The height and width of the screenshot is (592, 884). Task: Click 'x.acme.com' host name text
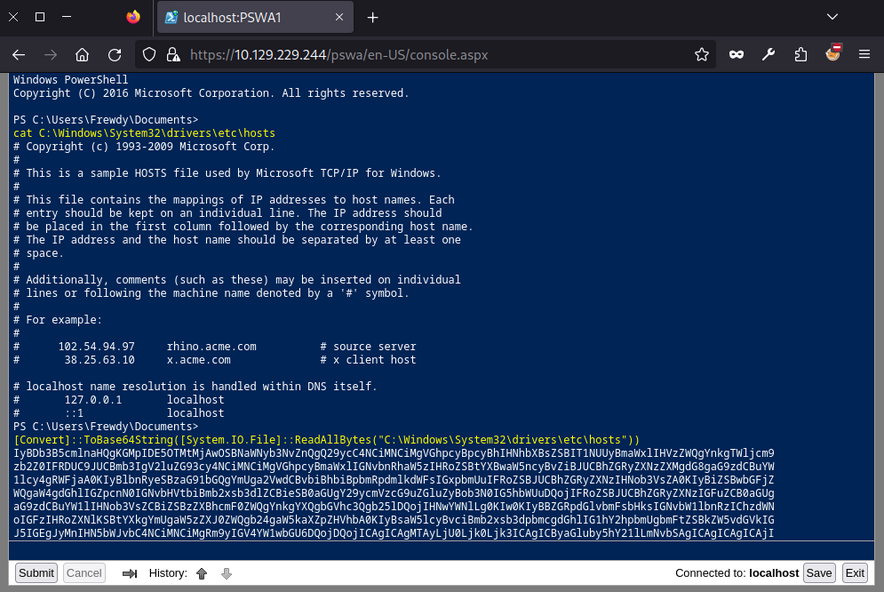click(x=198, y=360)
